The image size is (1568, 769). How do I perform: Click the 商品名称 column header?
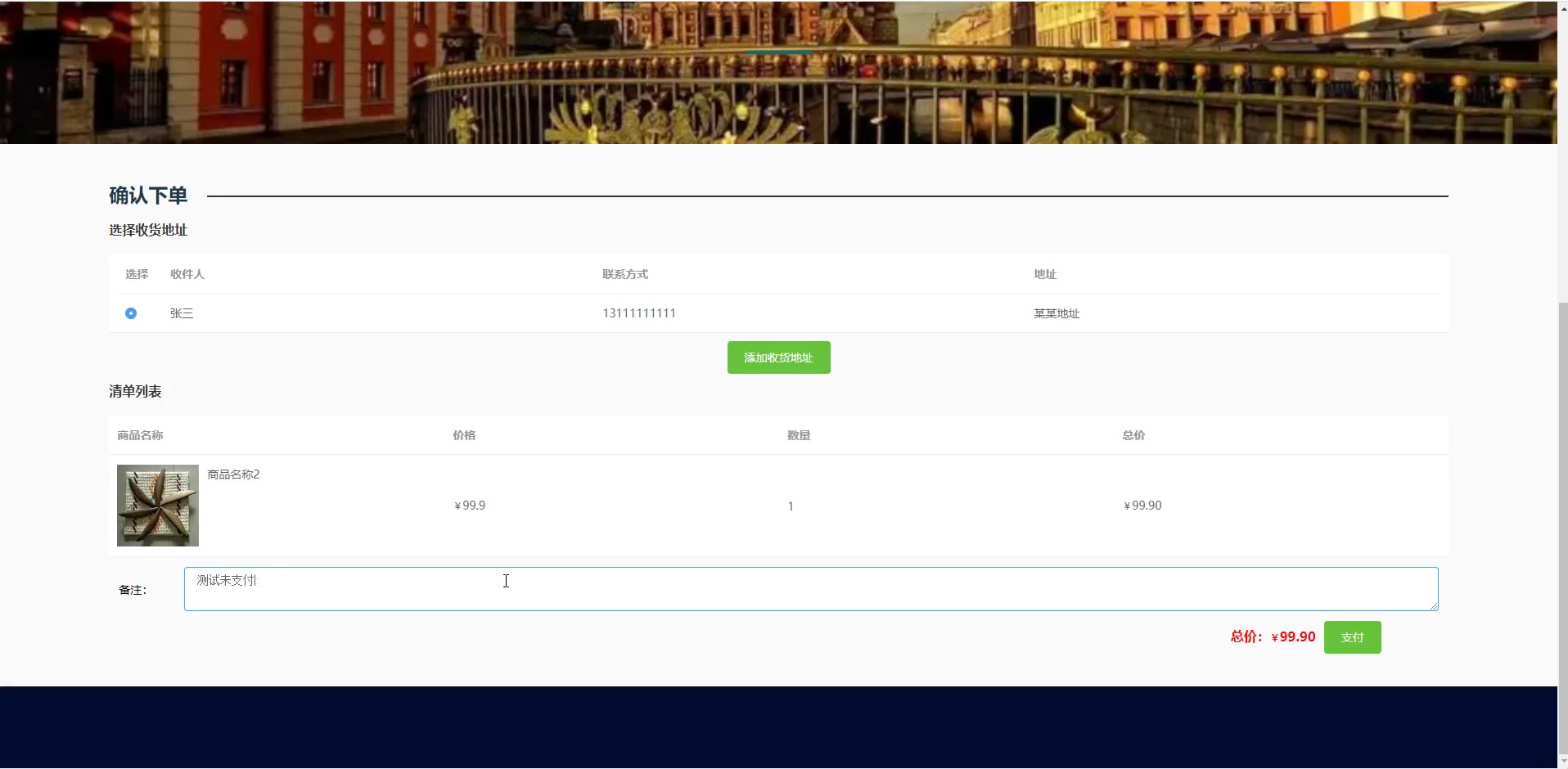tap(140, 435)
